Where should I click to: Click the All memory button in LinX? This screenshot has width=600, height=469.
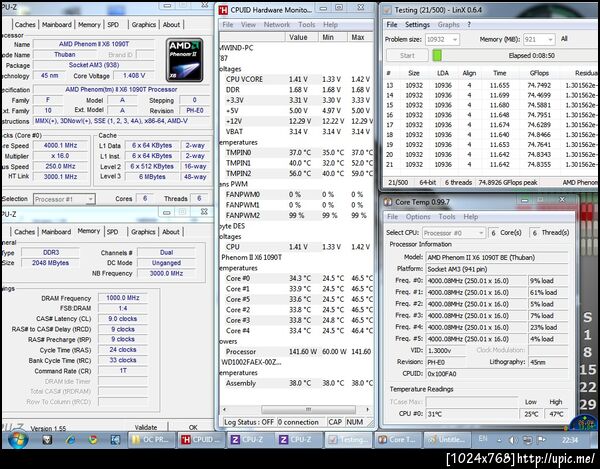point(564,39)
